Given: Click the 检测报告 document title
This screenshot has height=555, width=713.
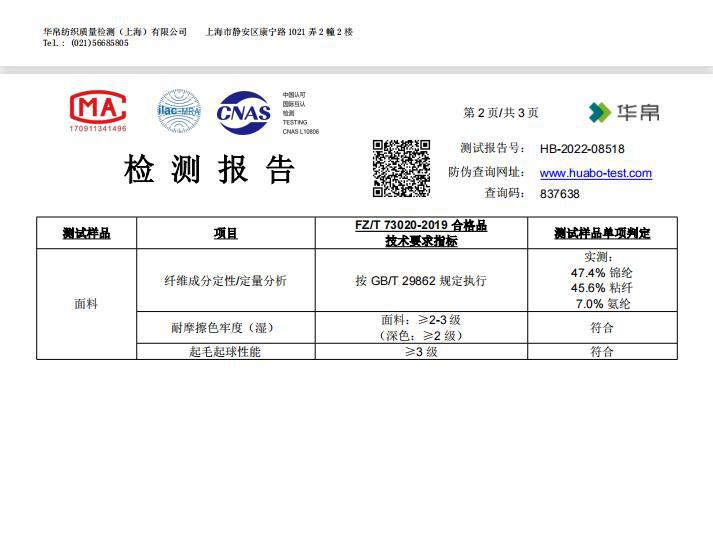Looking at the screenshot, I should point(210,170).
